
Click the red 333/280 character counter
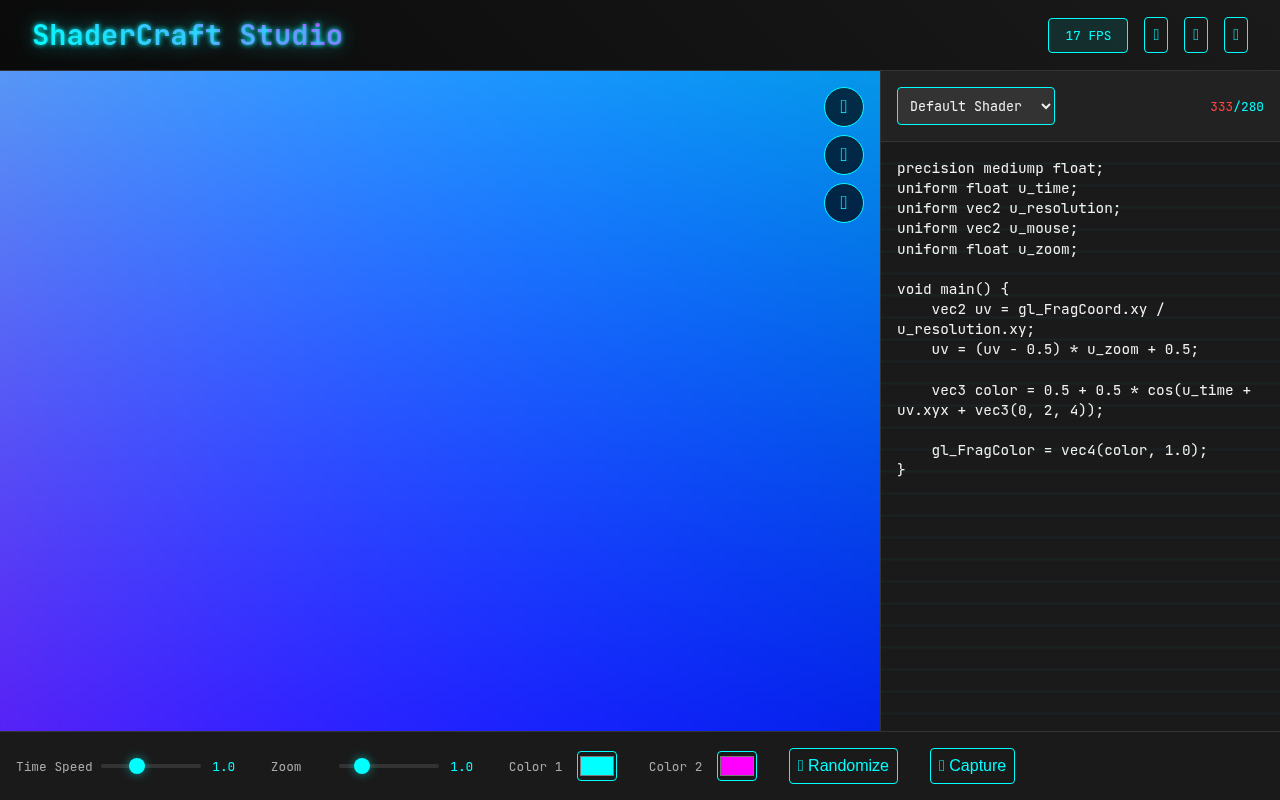1237,106
